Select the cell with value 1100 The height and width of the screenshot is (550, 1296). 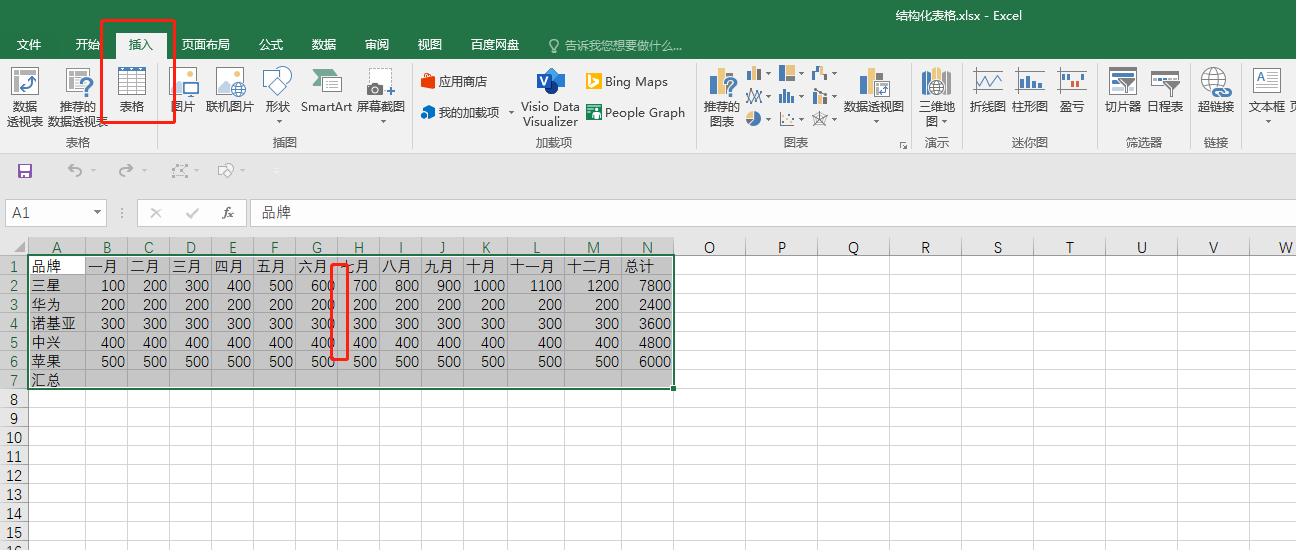pos(536,285)
